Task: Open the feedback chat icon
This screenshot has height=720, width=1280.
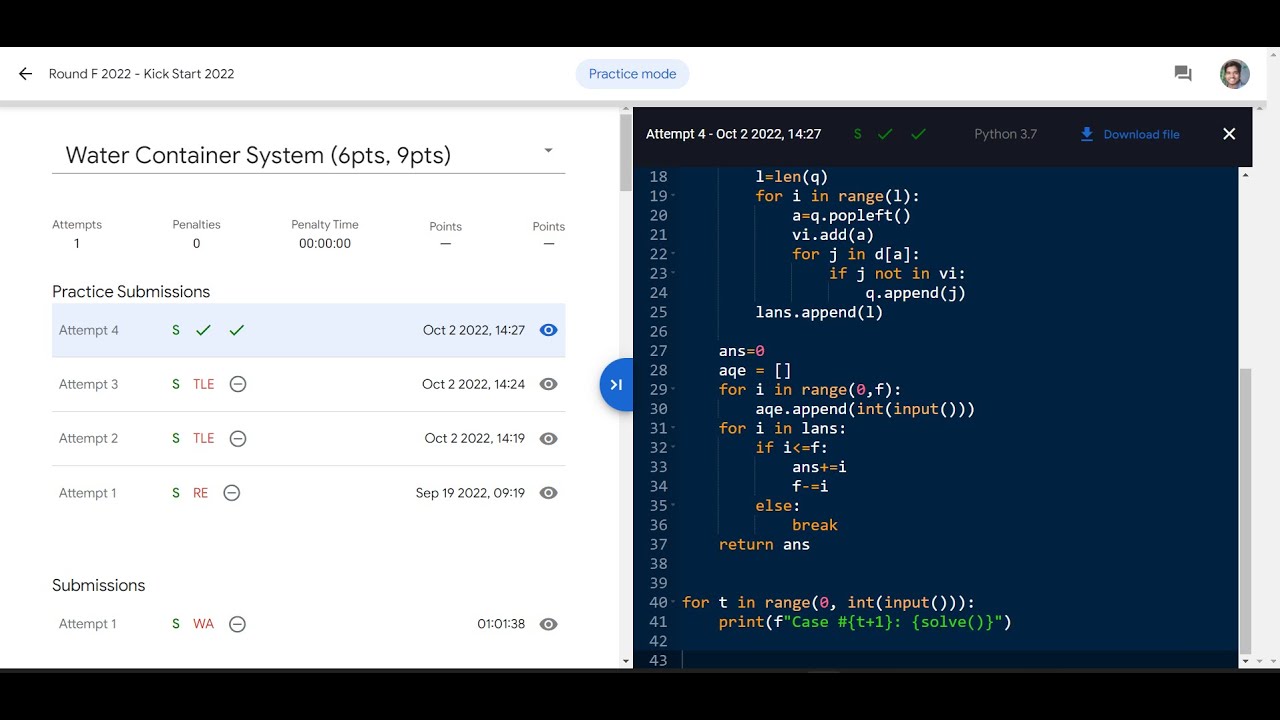Action: click(x=1183, y=74)
